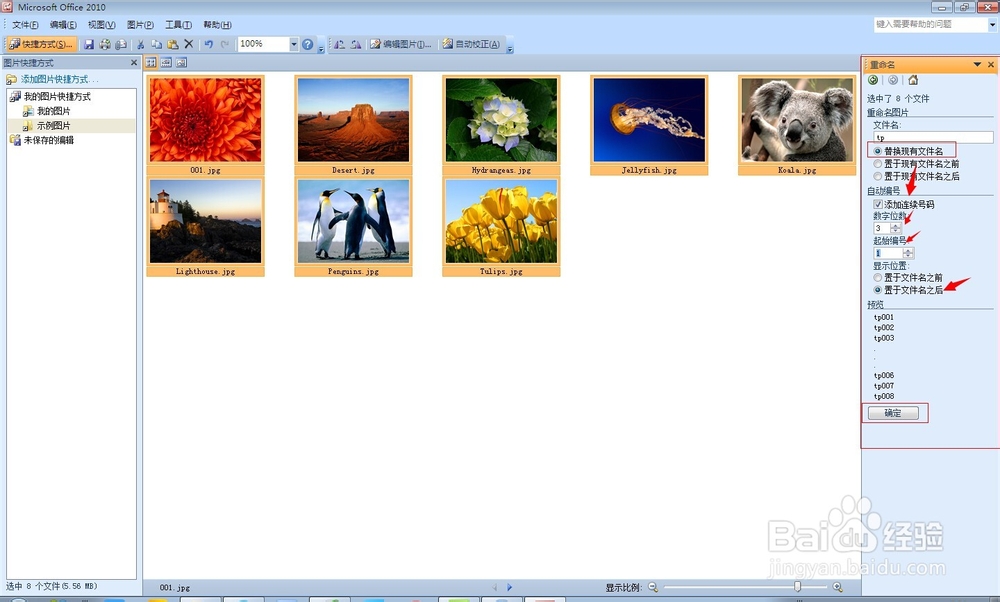This screenshot has height=602, width=1000.
Task: Click in the 文件名 input field
Action: 933,137
